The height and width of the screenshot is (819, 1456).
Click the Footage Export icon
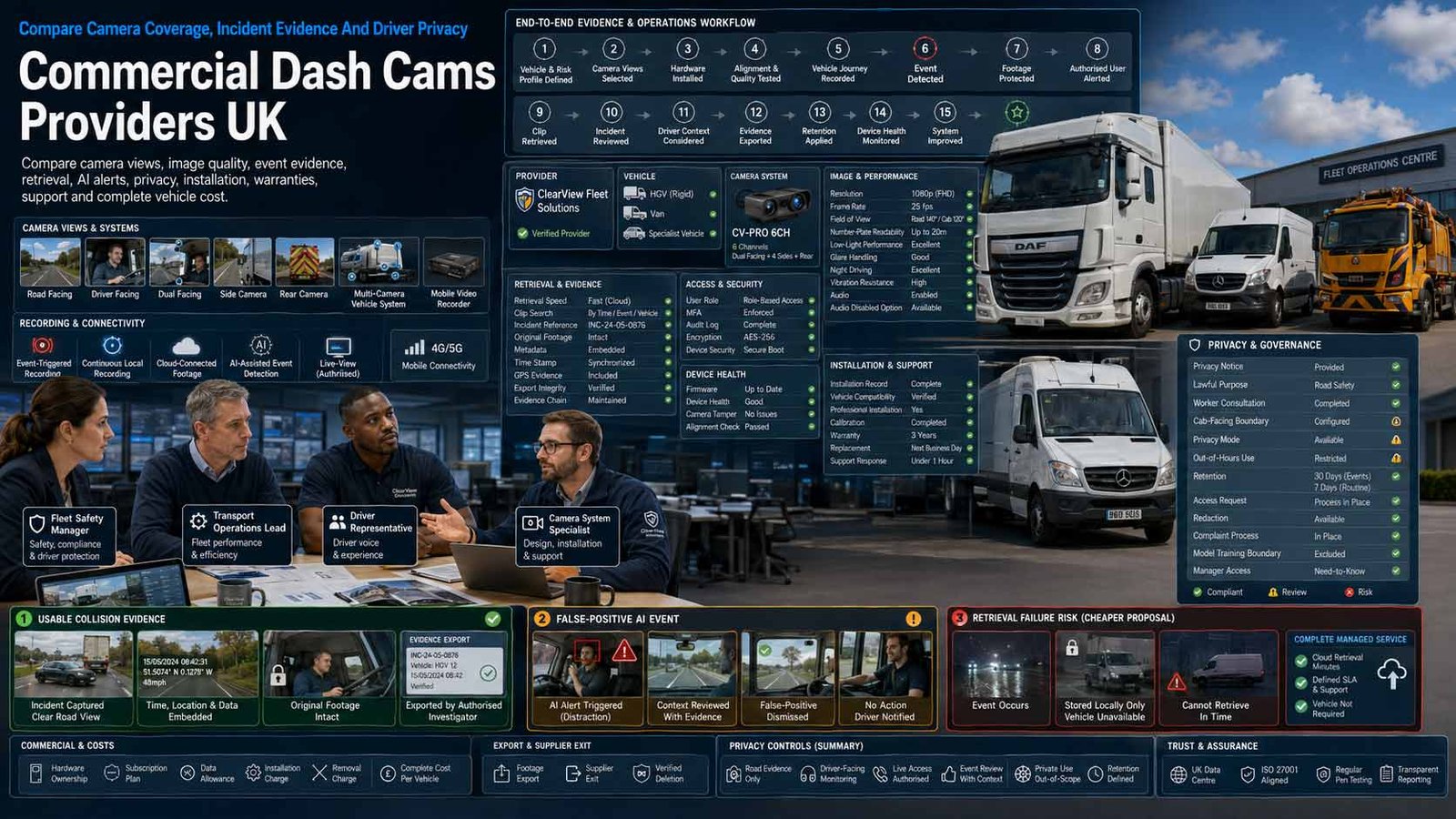click(501, 773)
